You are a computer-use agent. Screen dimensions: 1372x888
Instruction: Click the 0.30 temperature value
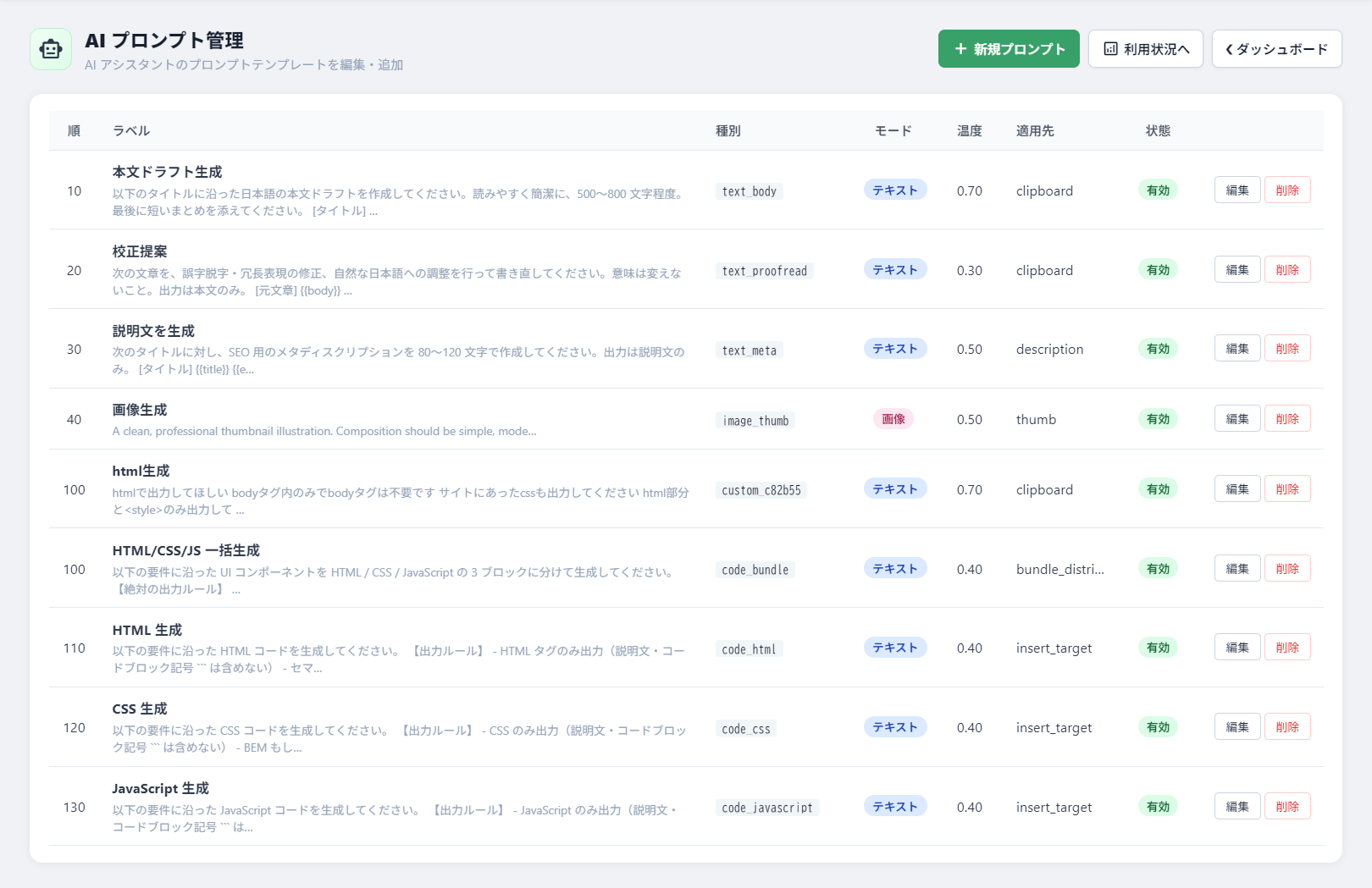[970, 270]
